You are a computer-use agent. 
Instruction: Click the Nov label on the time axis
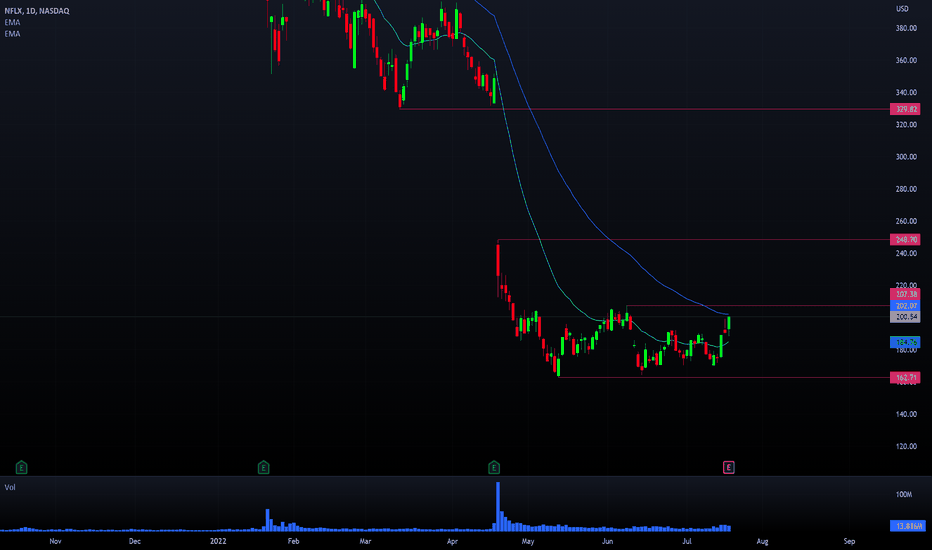click(x=55, y=541)
